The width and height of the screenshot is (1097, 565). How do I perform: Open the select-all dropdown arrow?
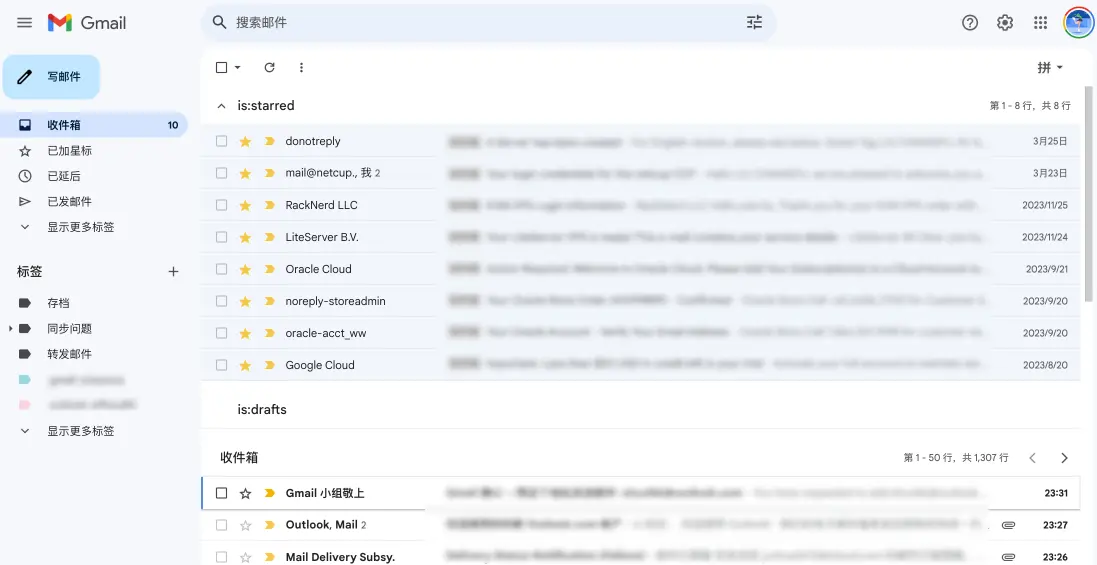237,67
